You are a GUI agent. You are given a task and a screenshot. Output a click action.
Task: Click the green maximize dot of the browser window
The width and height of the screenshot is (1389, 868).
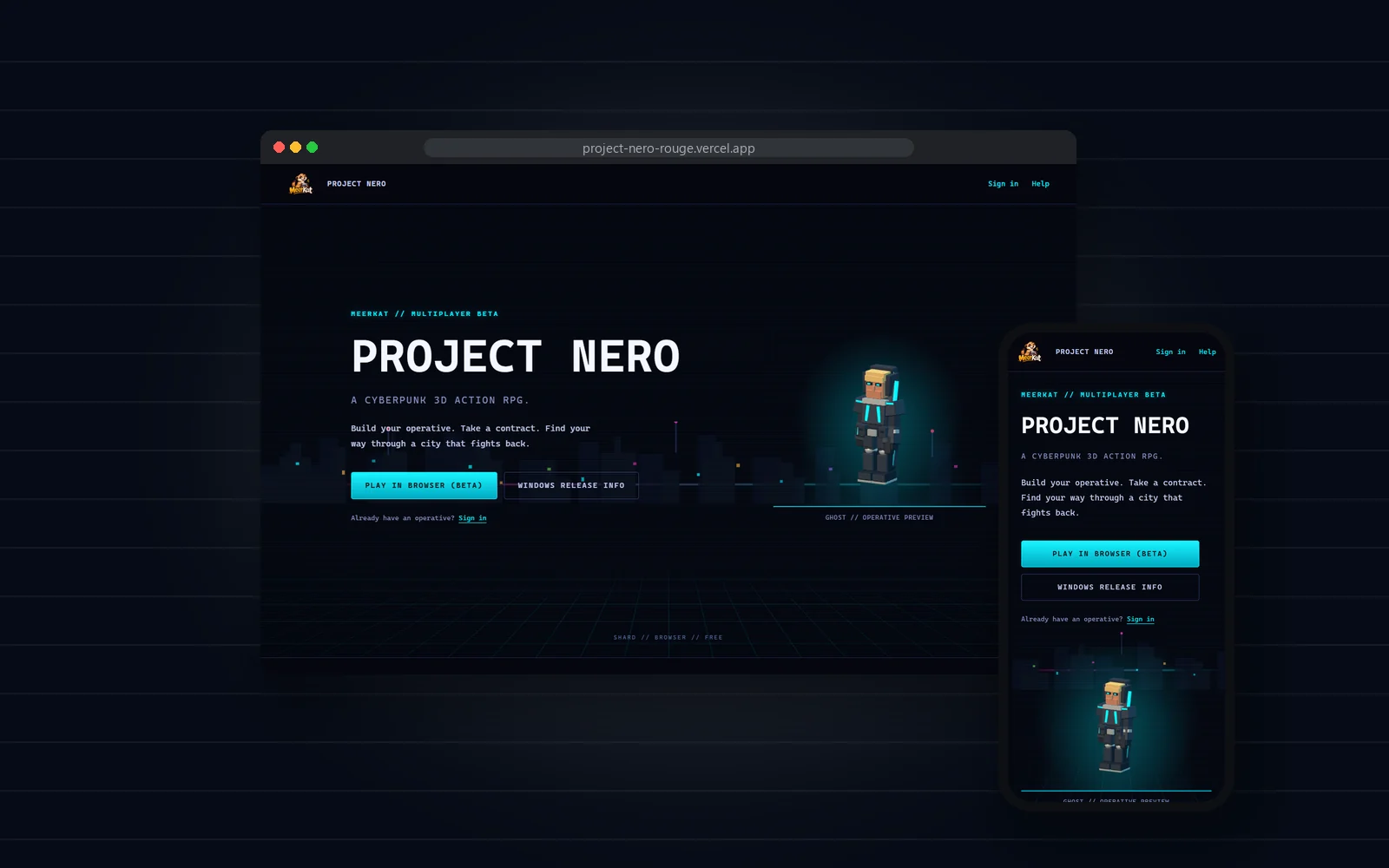312,148
